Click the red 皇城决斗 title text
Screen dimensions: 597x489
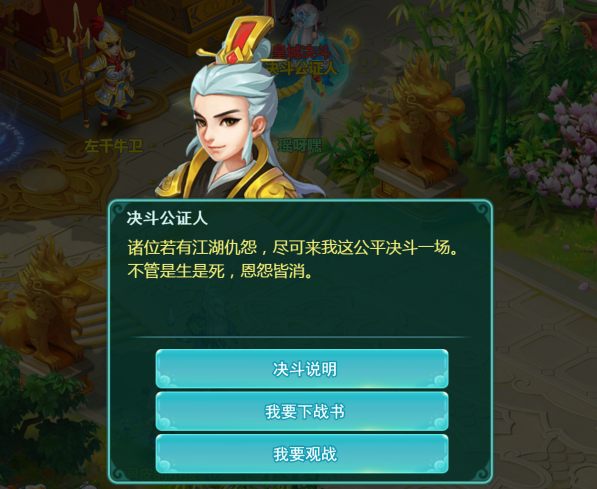click(301, 52)
